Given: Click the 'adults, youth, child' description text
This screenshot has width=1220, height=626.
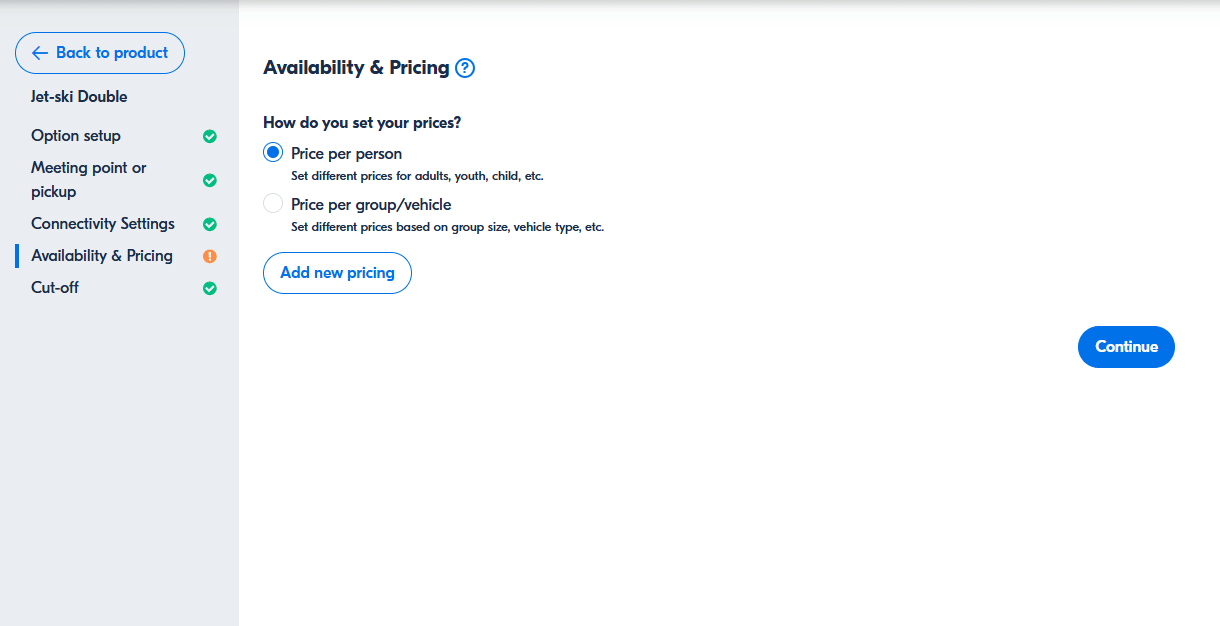Looking at the screenshot, I should 416,176.
